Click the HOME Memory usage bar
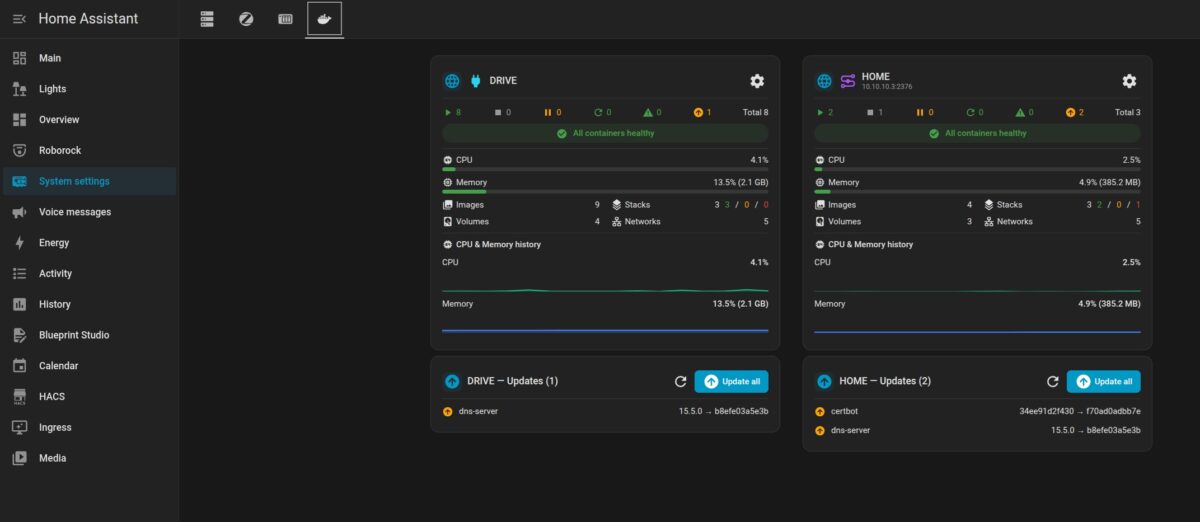This screenshot has height=522, width=1200. pos(977,192)
